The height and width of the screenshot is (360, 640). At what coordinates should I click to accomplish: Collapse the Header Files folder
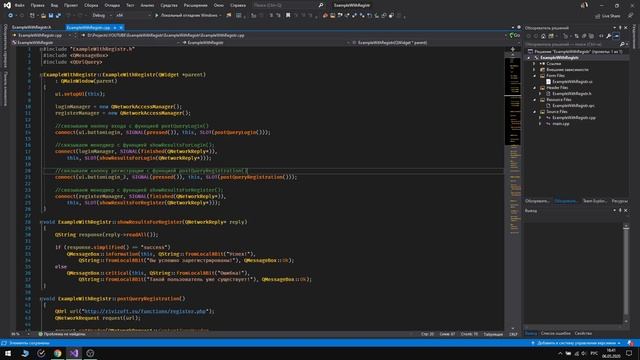tap(534, 88)
